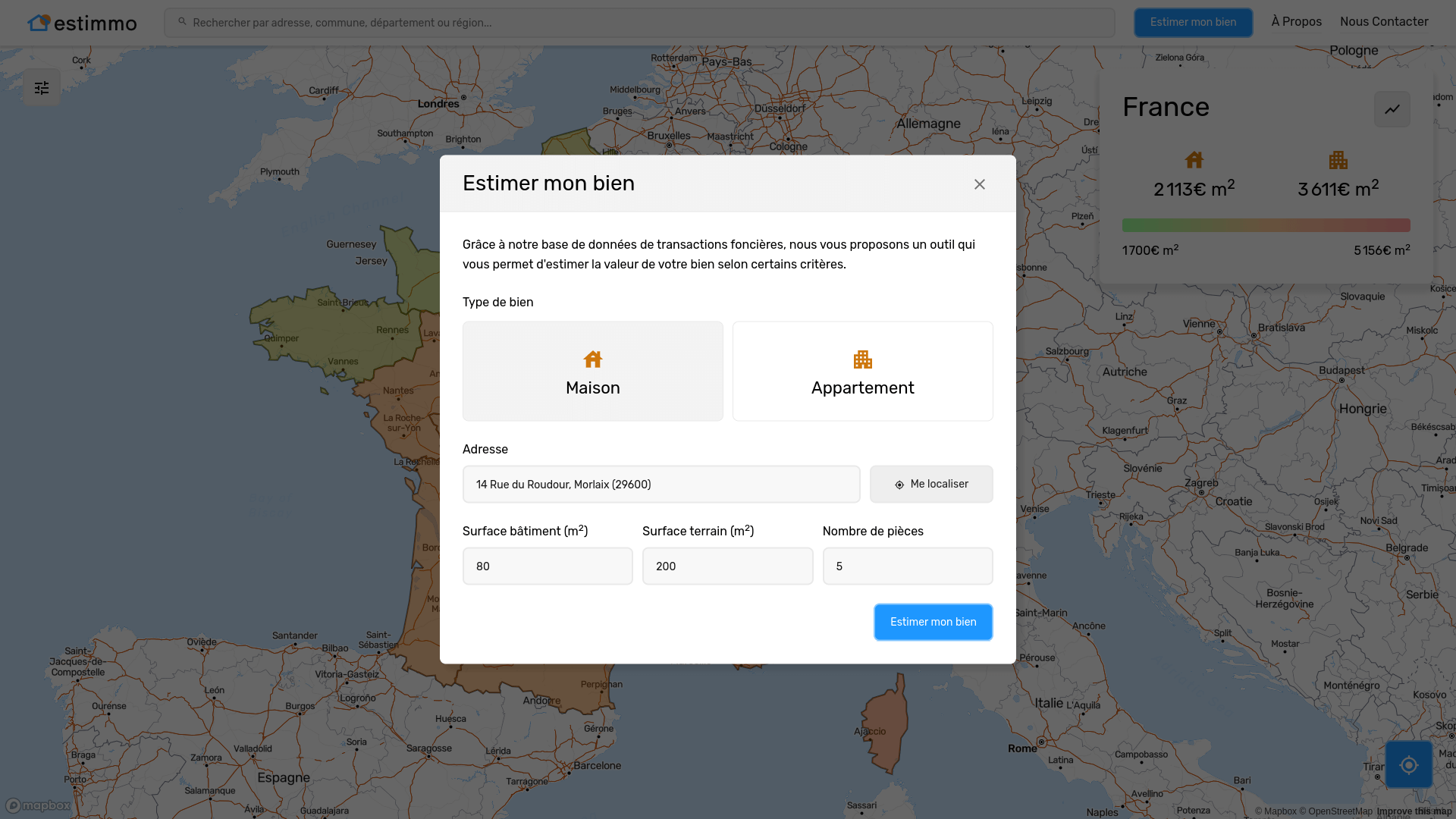Select Maison property type
Image resolution: width=1456 pixels, height=819 pixels.
click(592, 372)
